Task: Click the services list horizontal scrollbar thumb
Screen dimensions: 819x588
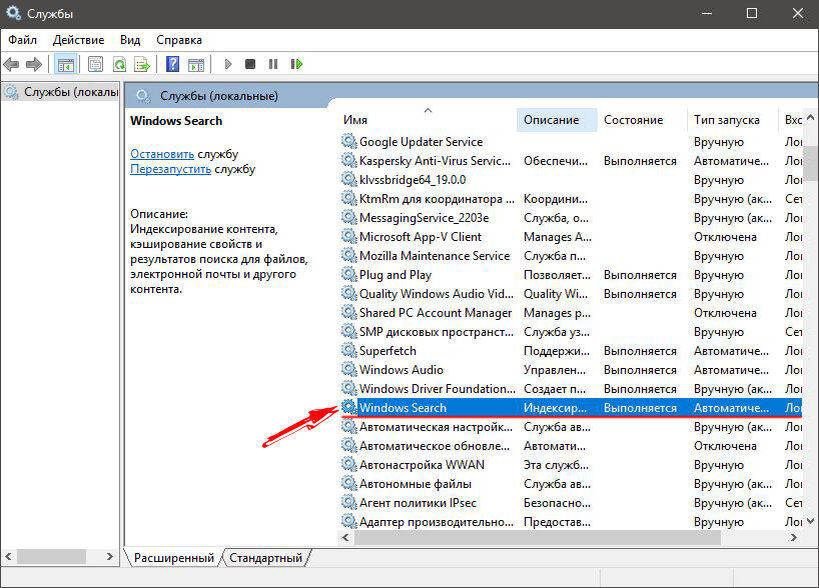Action: [x=538, y=537]
